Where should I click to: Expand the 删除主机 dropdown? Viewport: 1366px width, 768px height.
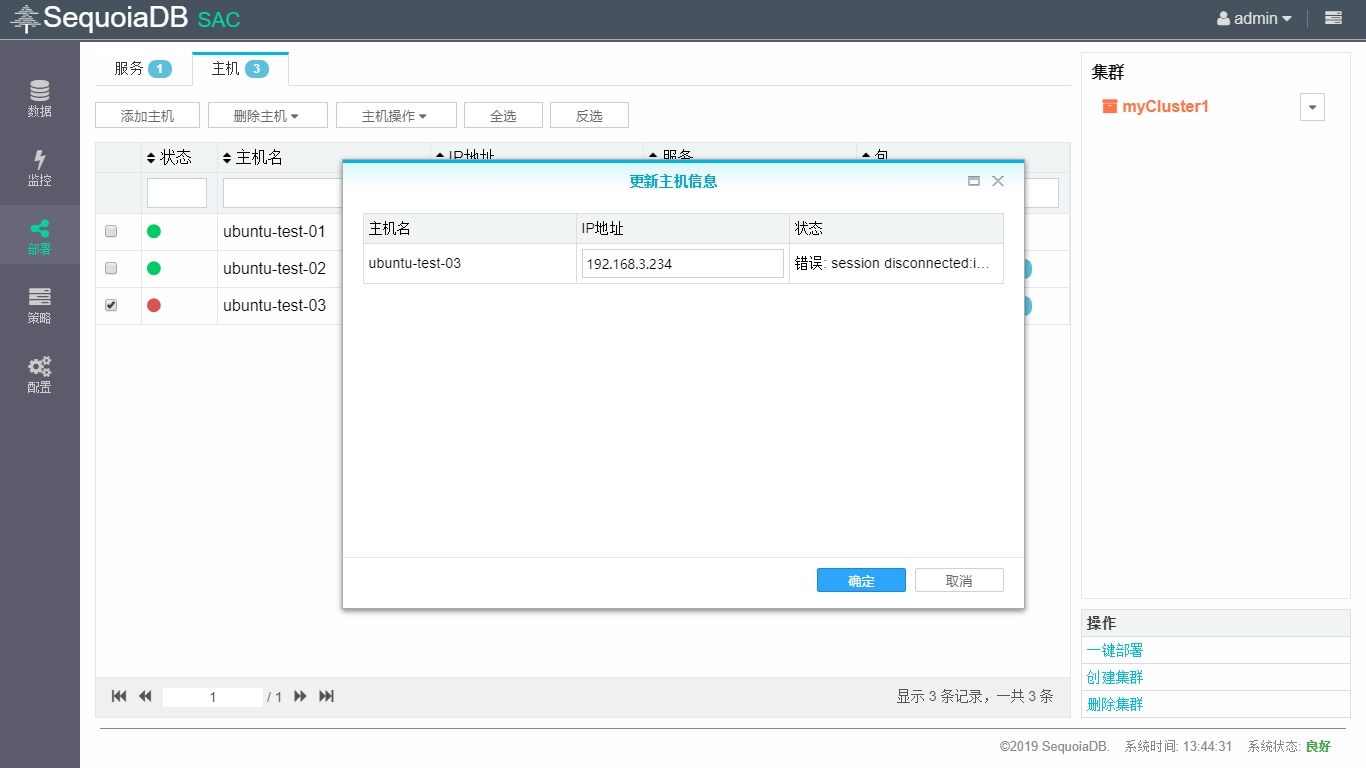click(x=267, y=116)
